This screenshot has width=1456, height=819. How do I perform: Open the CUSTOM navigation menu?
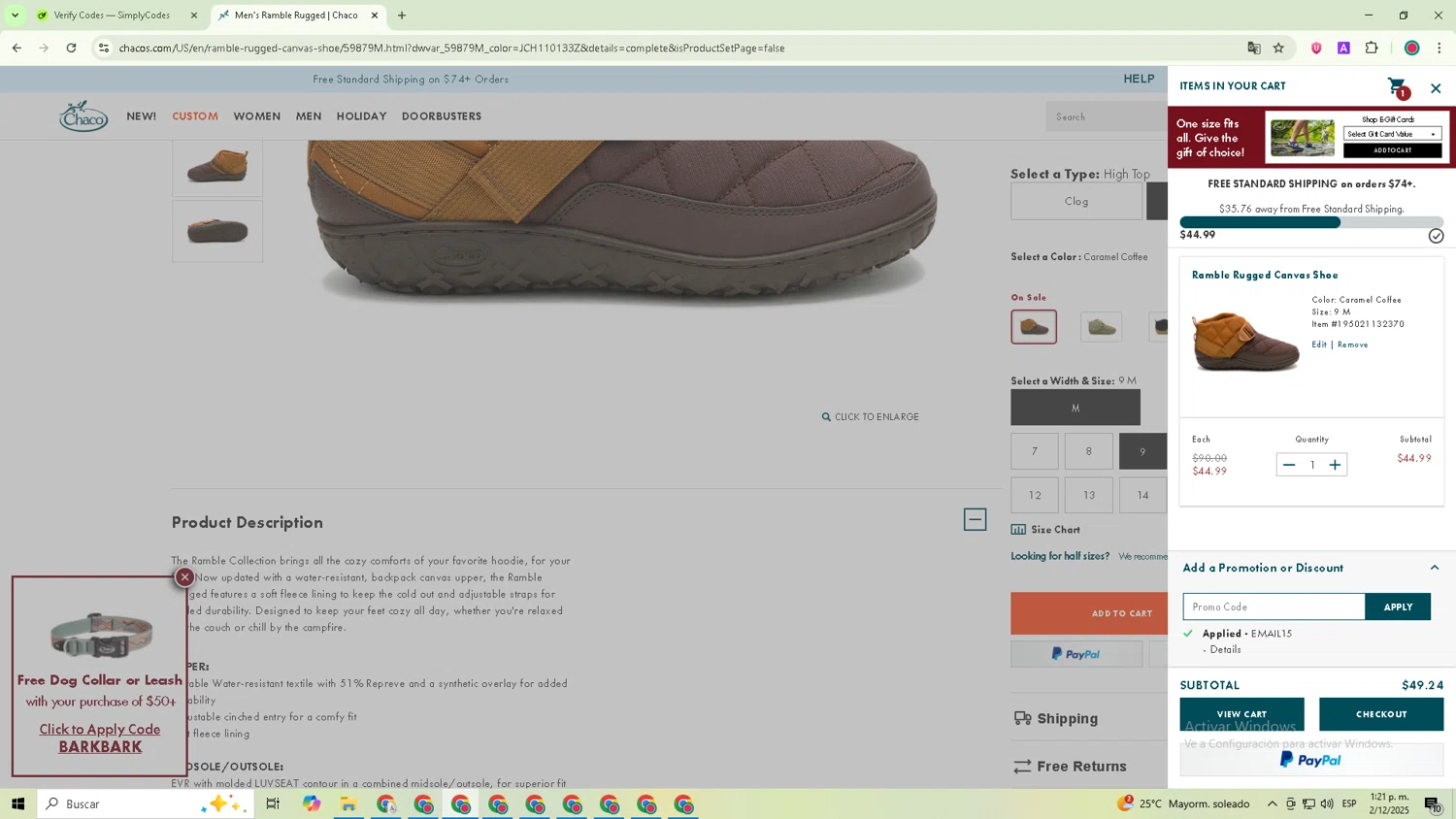click(x=195, y=116)
